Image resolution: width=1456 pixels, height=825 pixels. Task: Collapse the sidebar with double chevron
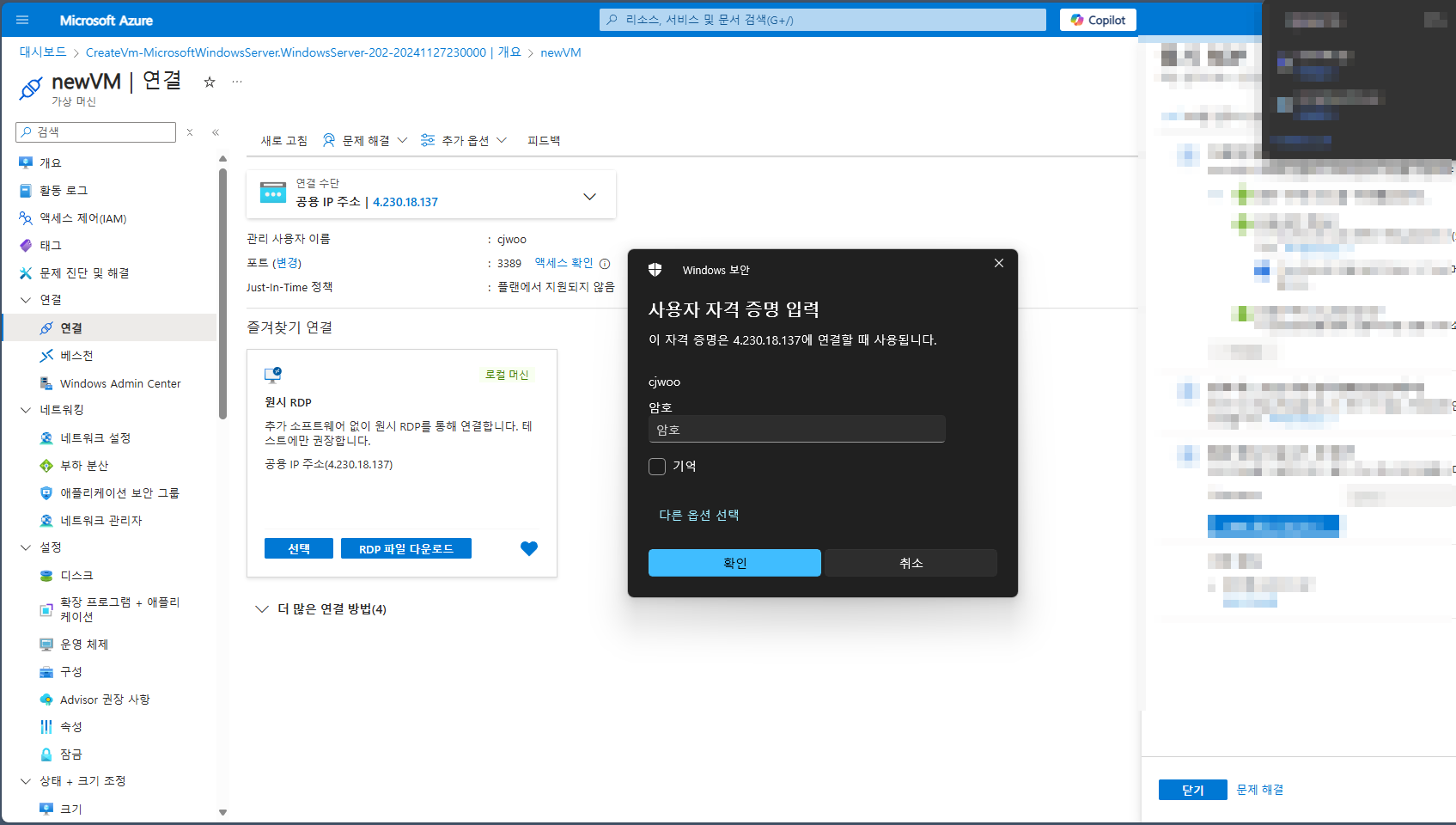tap(216, 131)
